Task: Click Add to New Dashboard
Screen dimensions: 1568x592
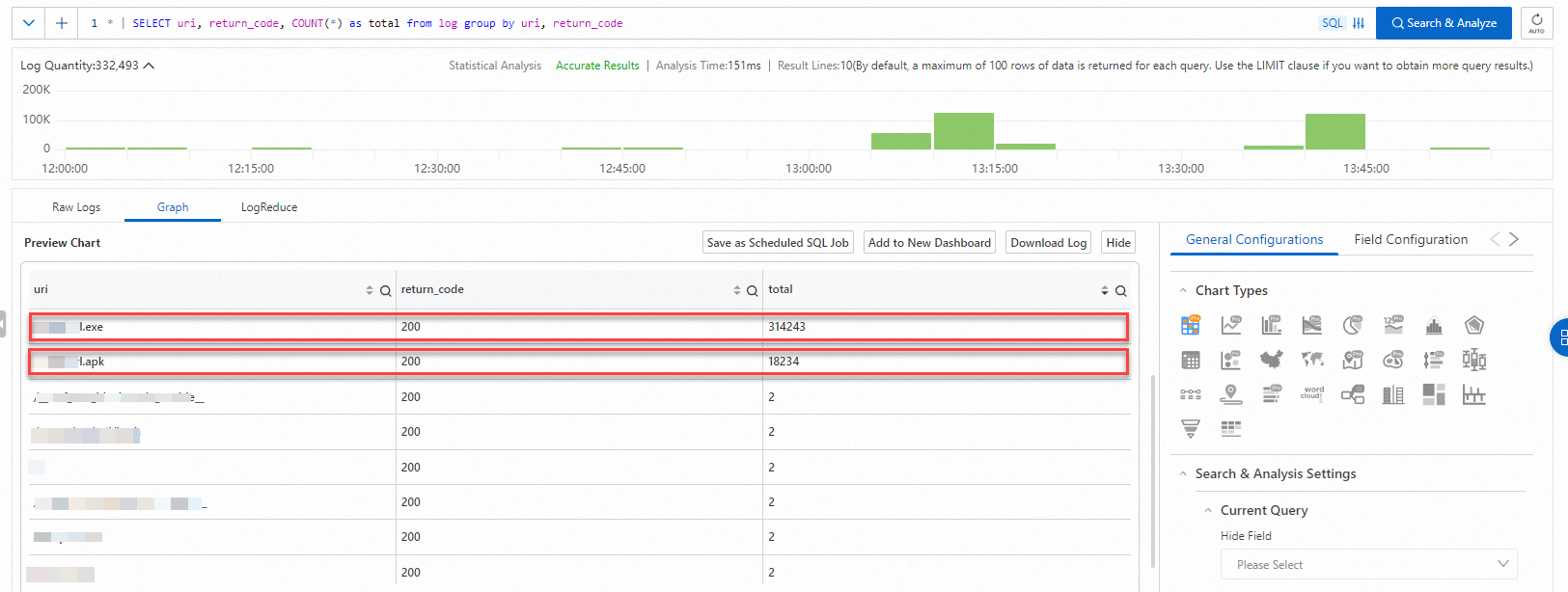Action: tap(929, 243)
